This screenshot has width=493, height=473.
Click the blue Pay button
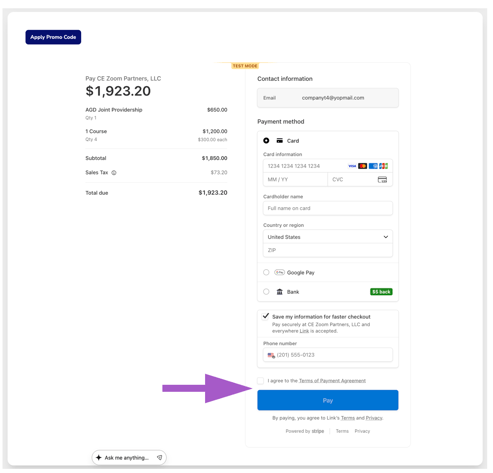pyautogui.click(x=328, y=400)
